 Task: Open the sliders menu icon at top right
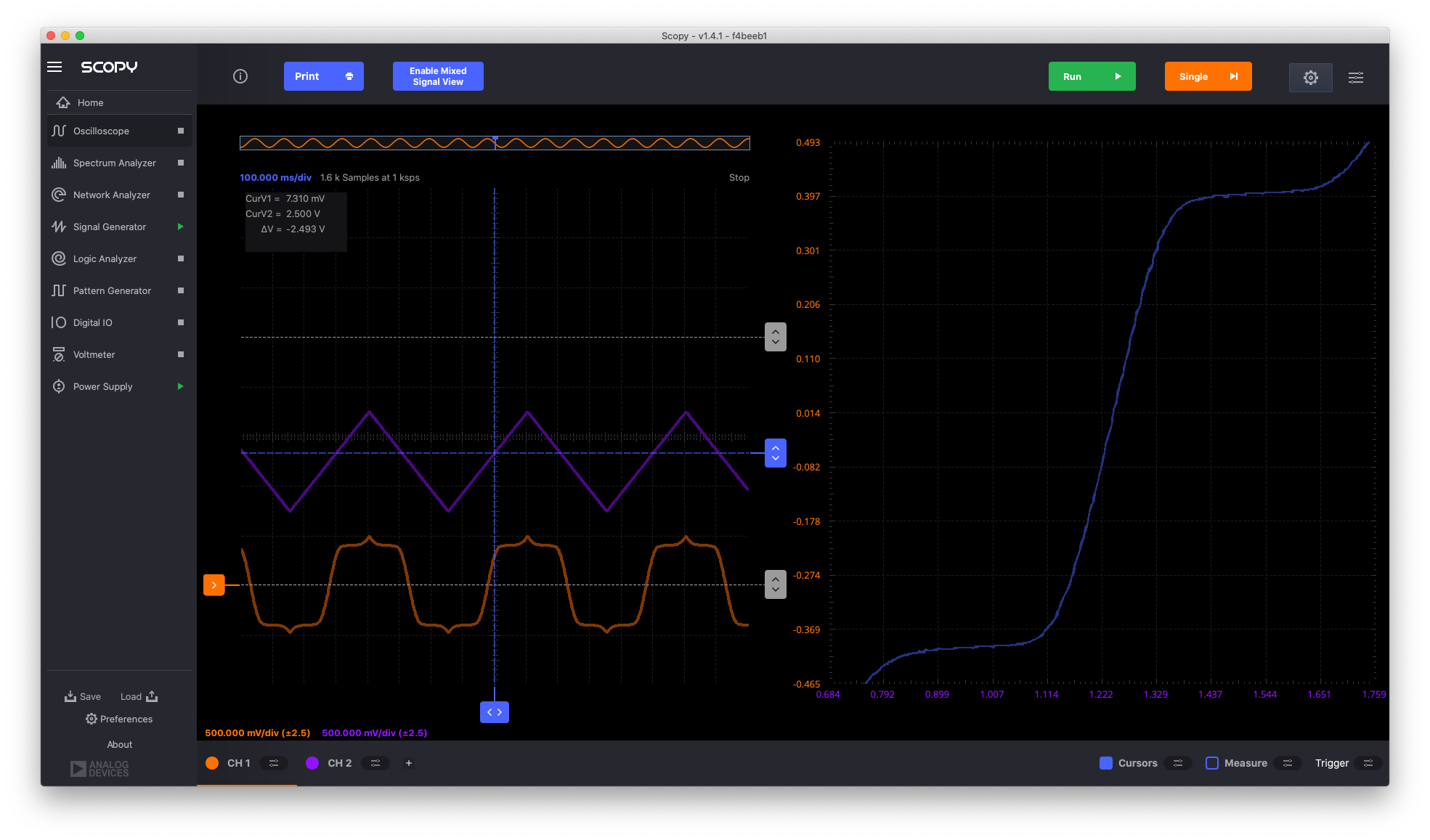click(x=1356, y=77)
